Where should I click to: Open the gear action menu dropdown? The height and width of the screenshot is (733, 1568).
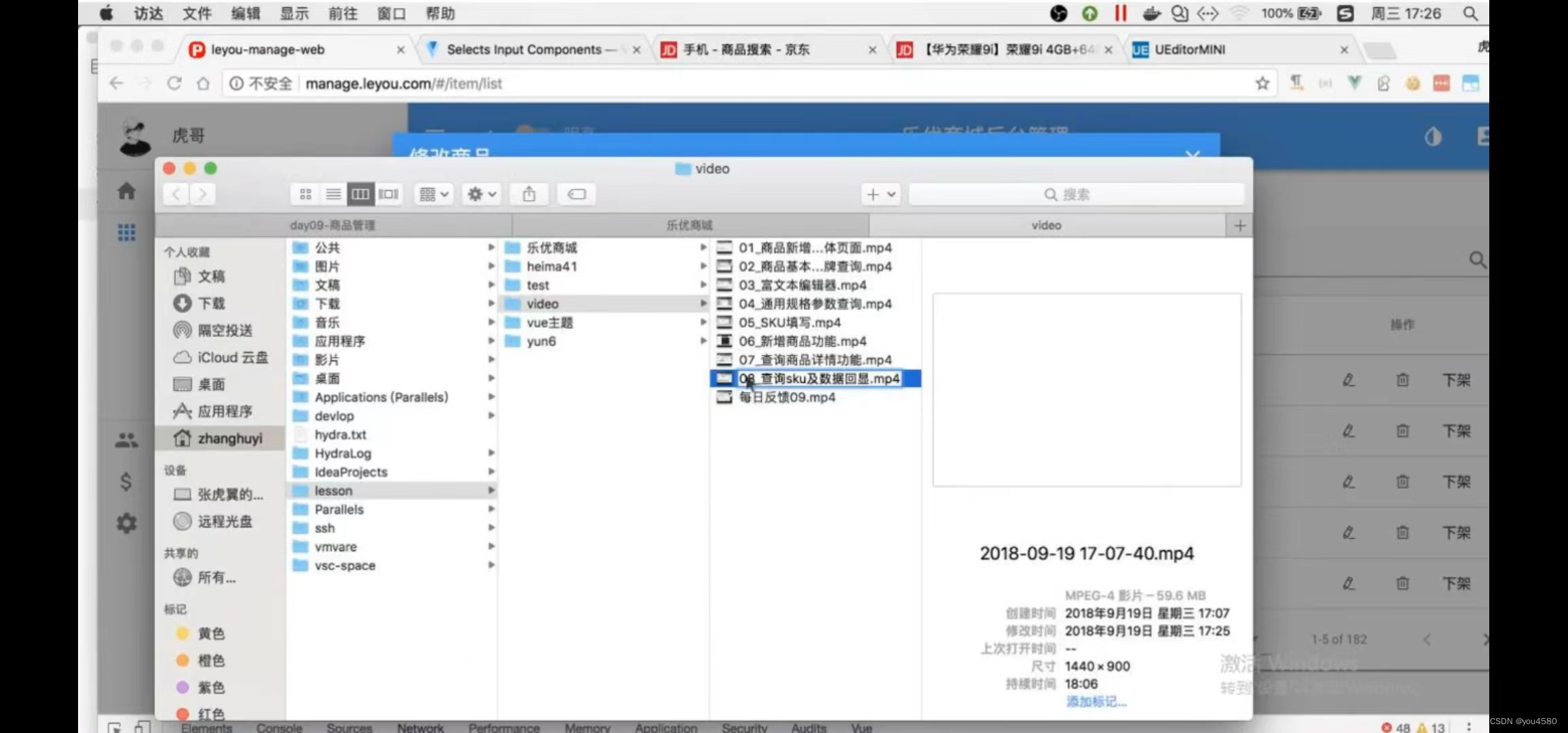coord(481,195)
